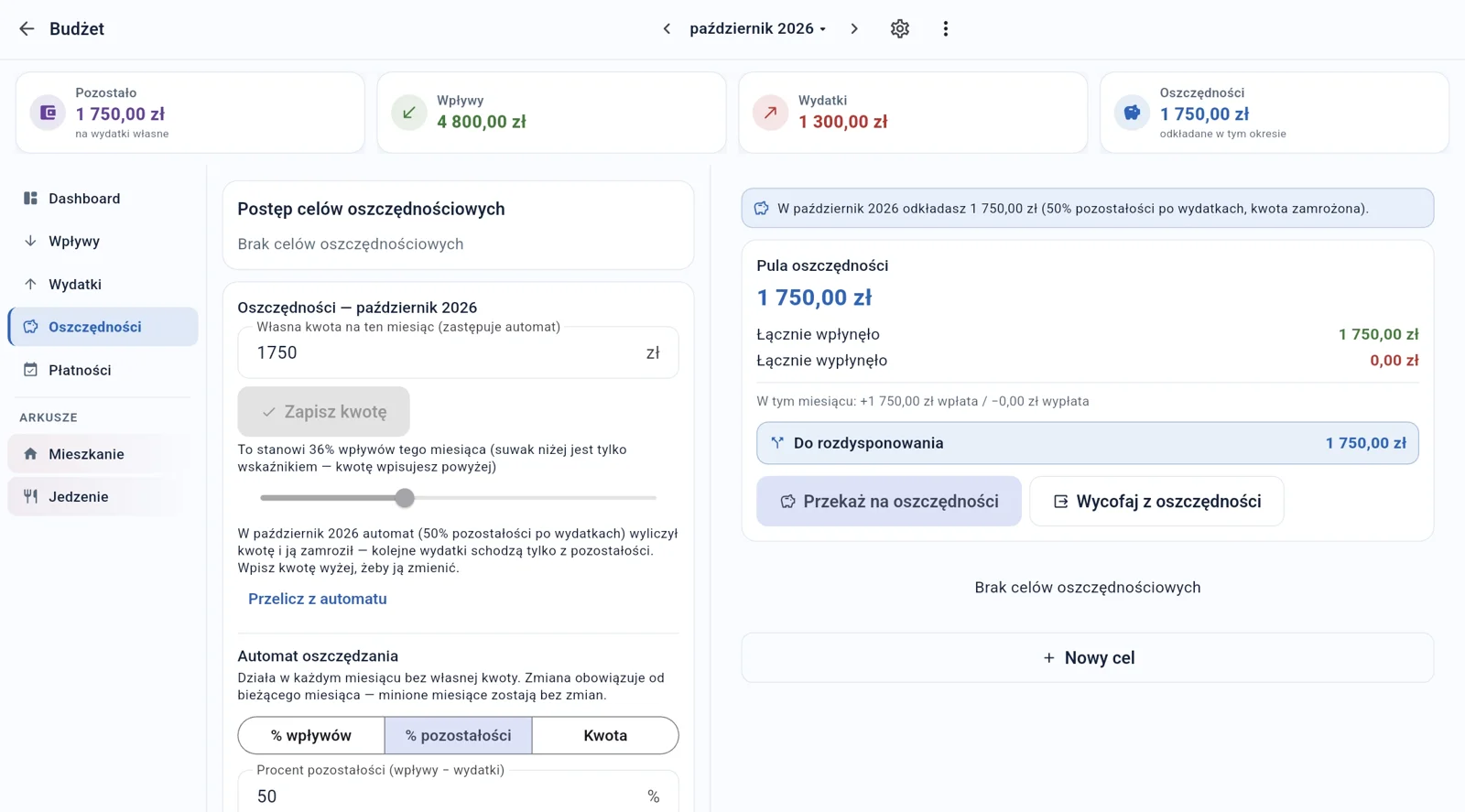
Task: Click the piggy bank icon in Oszczędności card
Action: 1133,113
